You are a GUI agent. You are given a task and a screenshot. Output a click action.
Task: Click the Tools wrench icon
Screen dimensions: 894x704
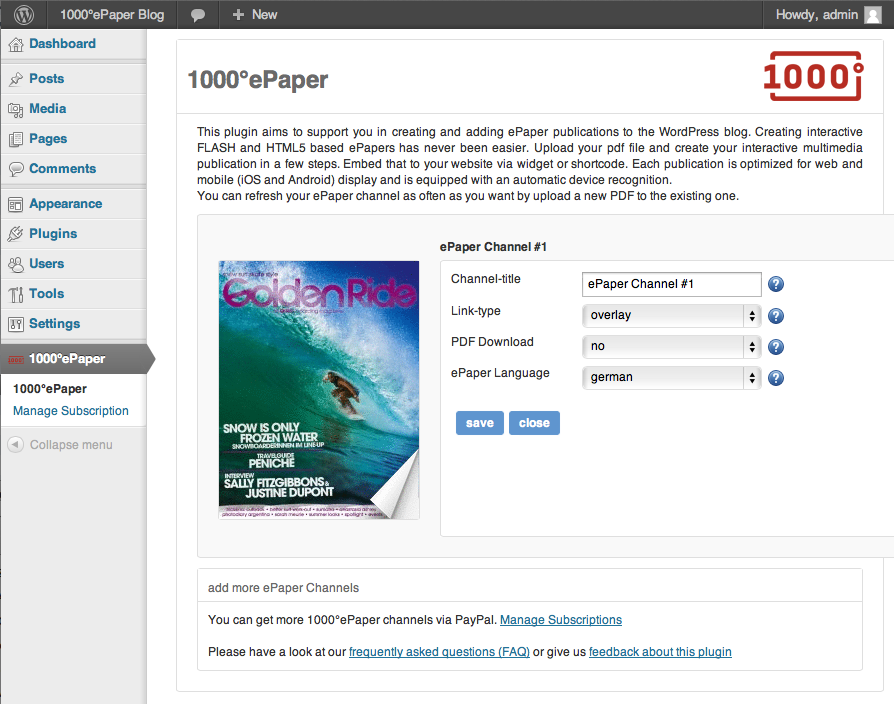[16, 295]
